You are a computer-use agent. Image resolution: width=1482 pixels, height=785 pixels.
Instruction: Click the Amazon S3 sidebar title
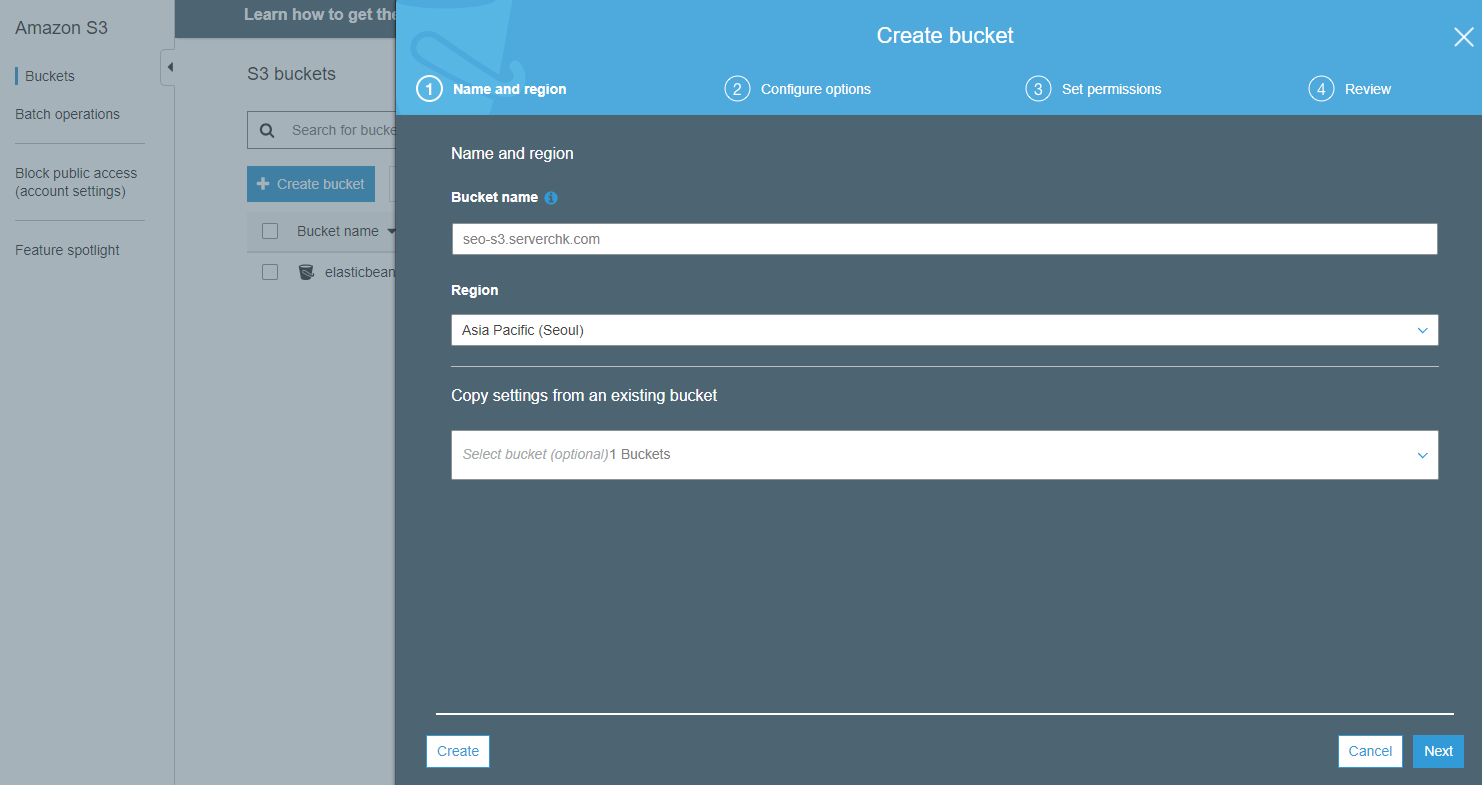tap(61, 28)
